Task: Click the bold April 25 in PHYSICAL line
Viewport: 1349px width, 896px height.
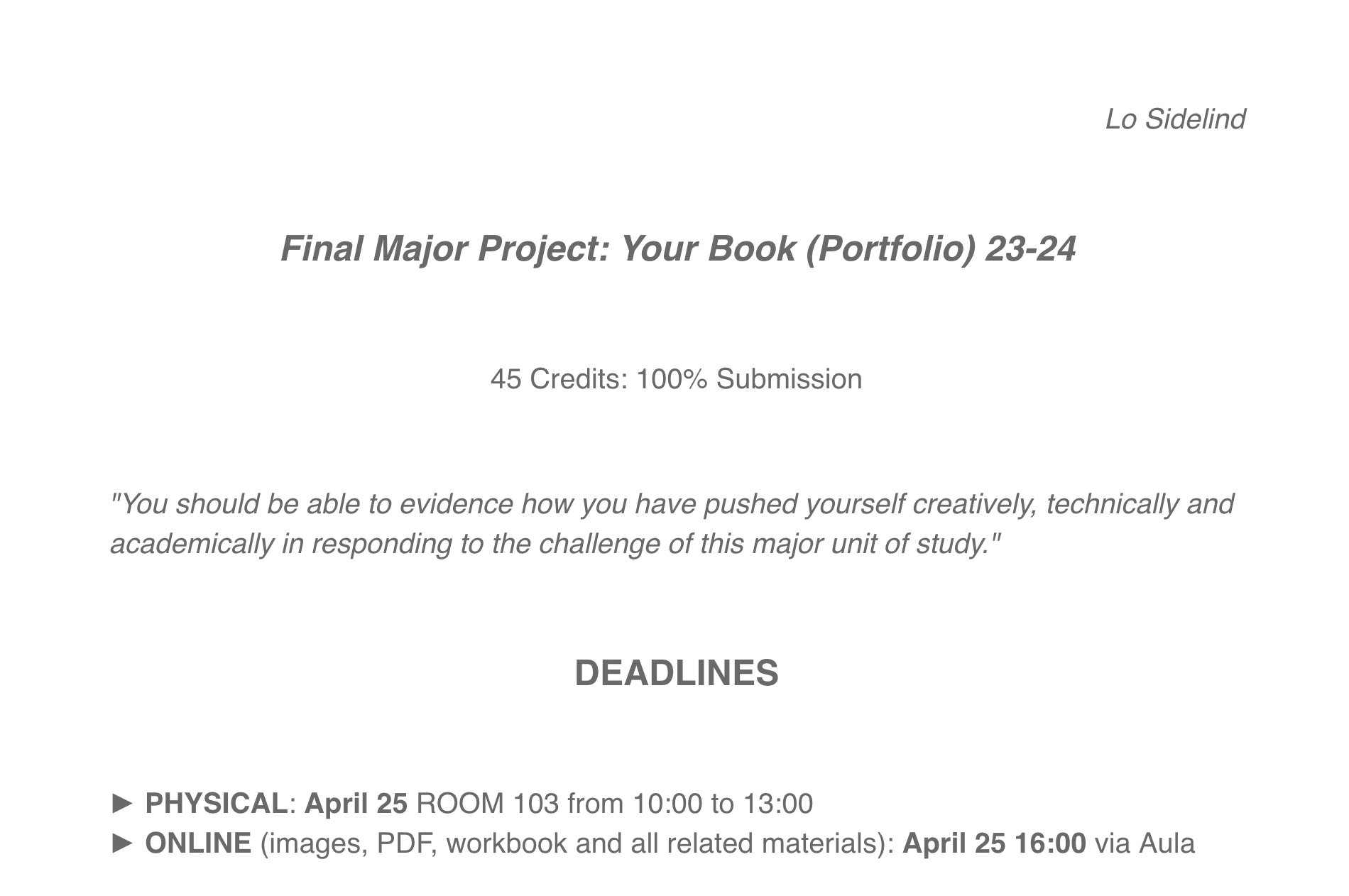Action: pyautogui.click(x=356, y=804)
